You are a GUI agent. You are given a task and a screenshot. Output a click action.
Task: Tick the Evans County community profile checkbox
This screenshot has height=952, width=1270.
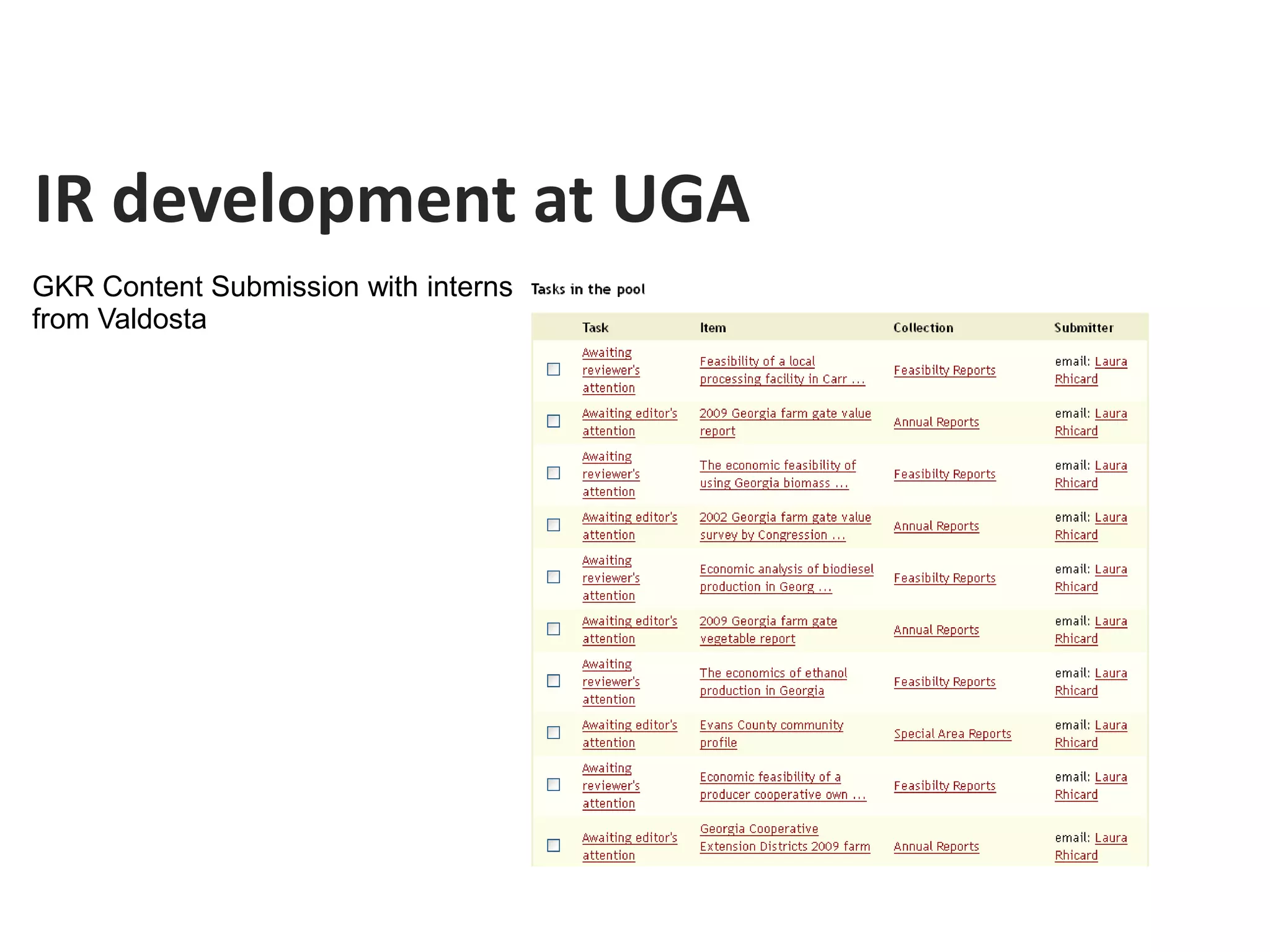pos(554,733)
